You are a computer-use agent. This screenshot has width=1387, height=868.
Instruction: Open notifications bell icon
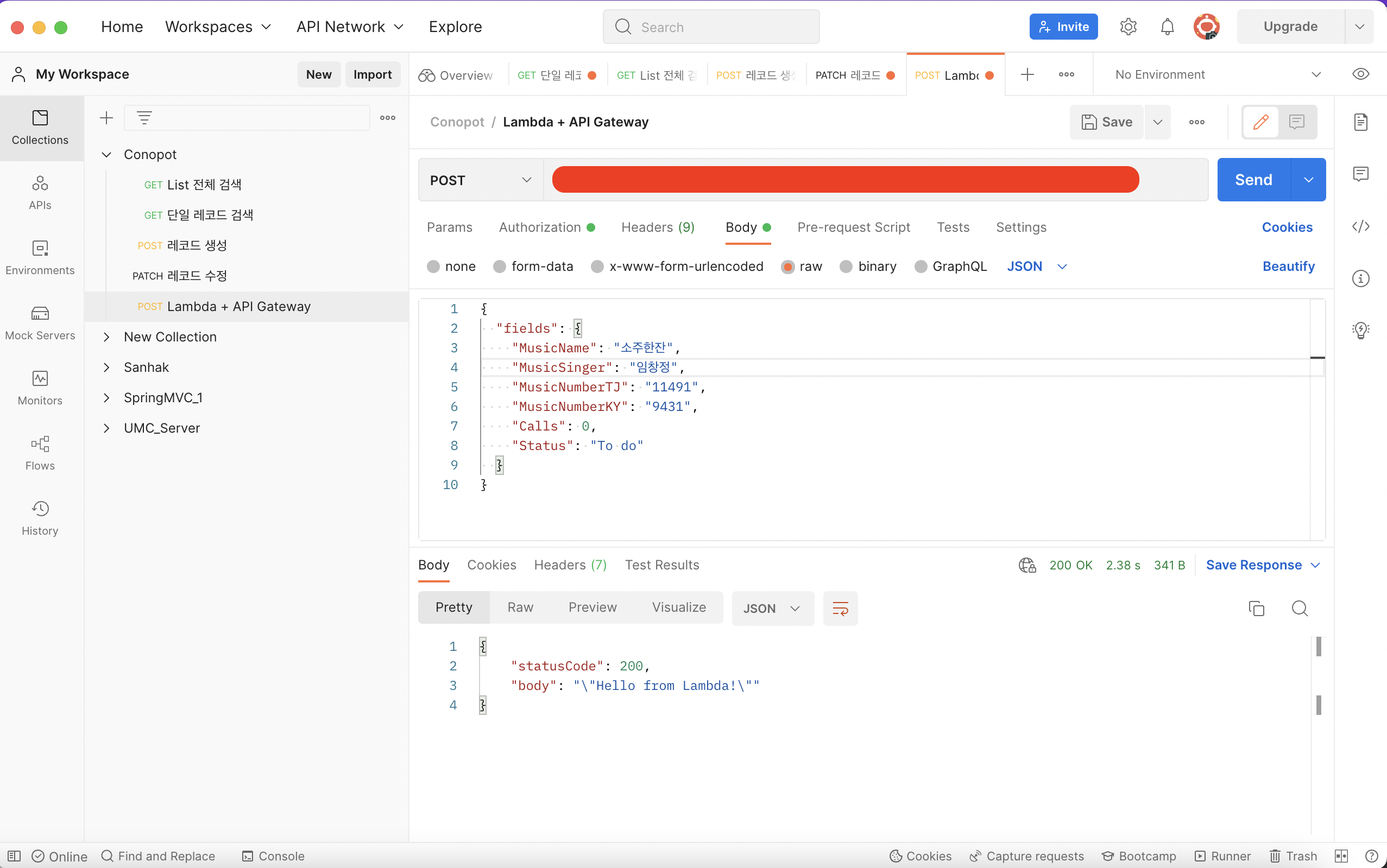click(x=1167, y=27)
